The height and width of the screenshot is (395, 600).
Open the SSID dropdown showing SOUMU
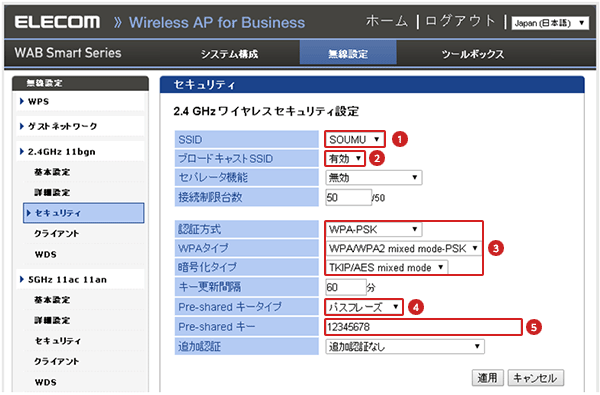coord(354,139)
